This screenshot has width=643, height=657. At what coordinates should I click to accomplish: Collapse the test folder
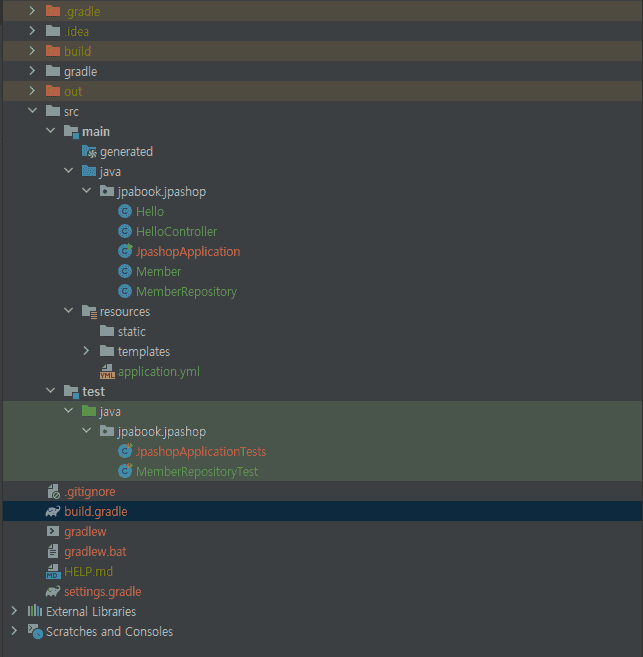[50, 391]
